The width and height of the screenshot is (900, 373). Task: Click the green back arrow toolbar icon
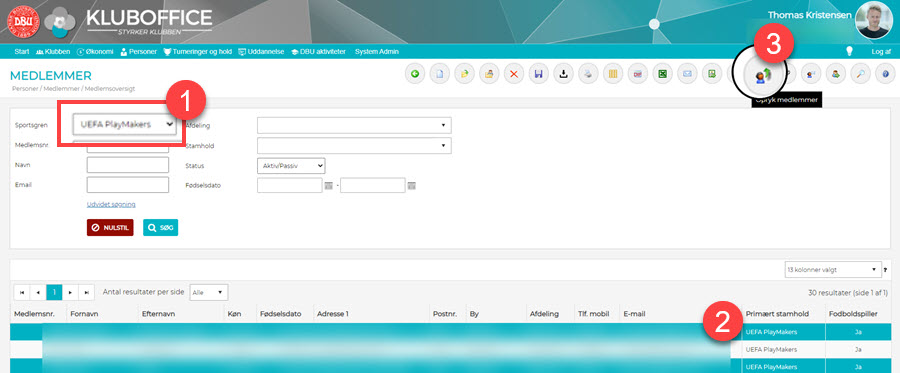(415, 74)
